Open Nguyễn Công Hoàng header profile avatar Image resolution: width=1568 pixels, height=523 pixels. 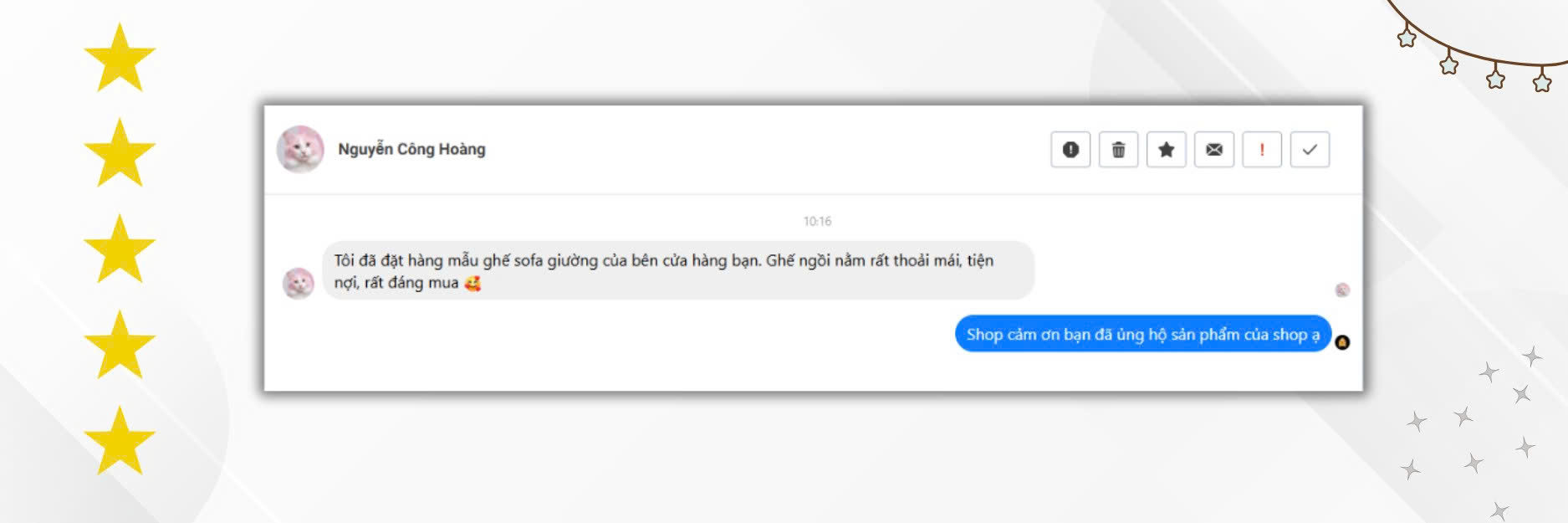[x=300, y=150]
